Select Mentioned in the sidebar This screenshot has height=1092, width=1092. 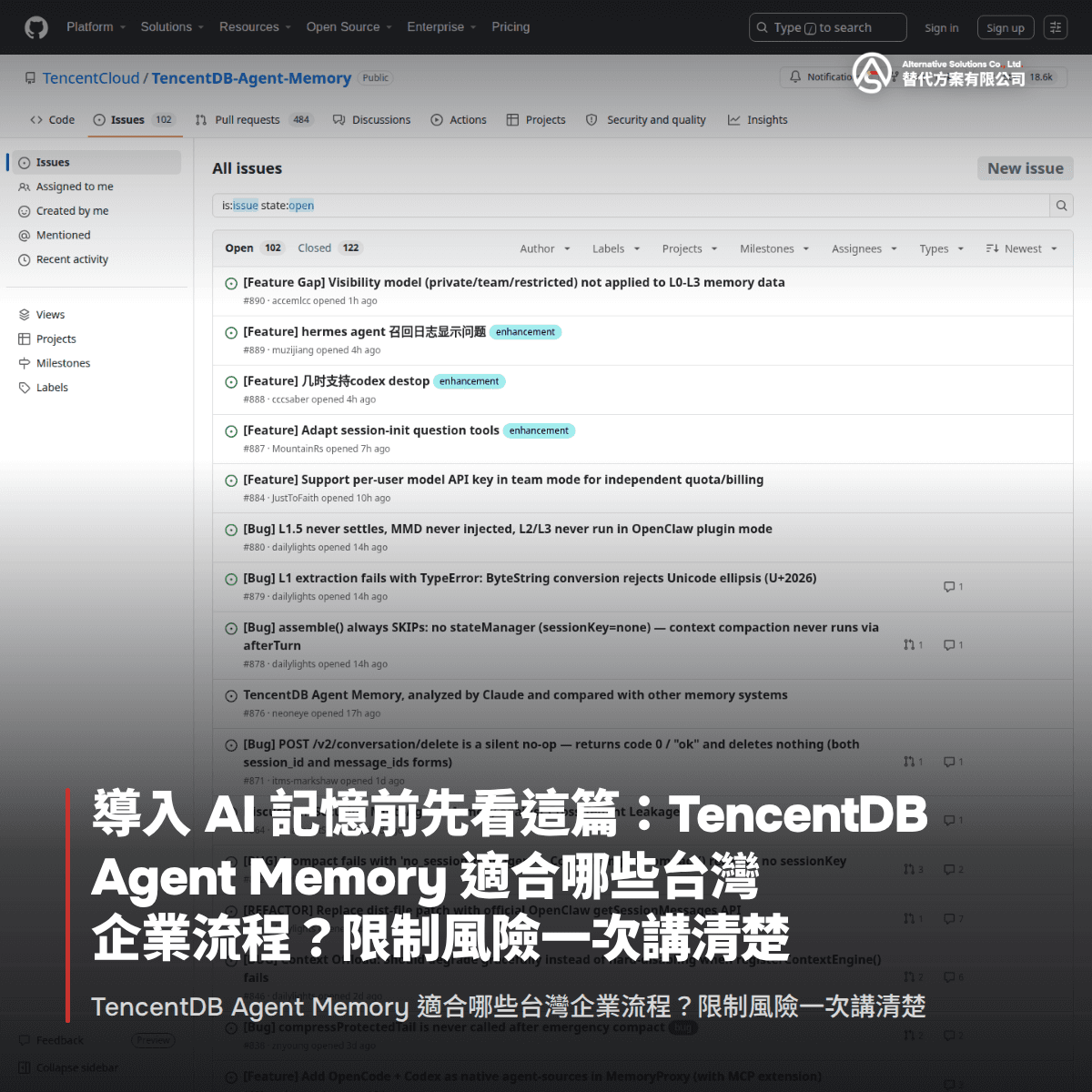click(x=63, y=236)
